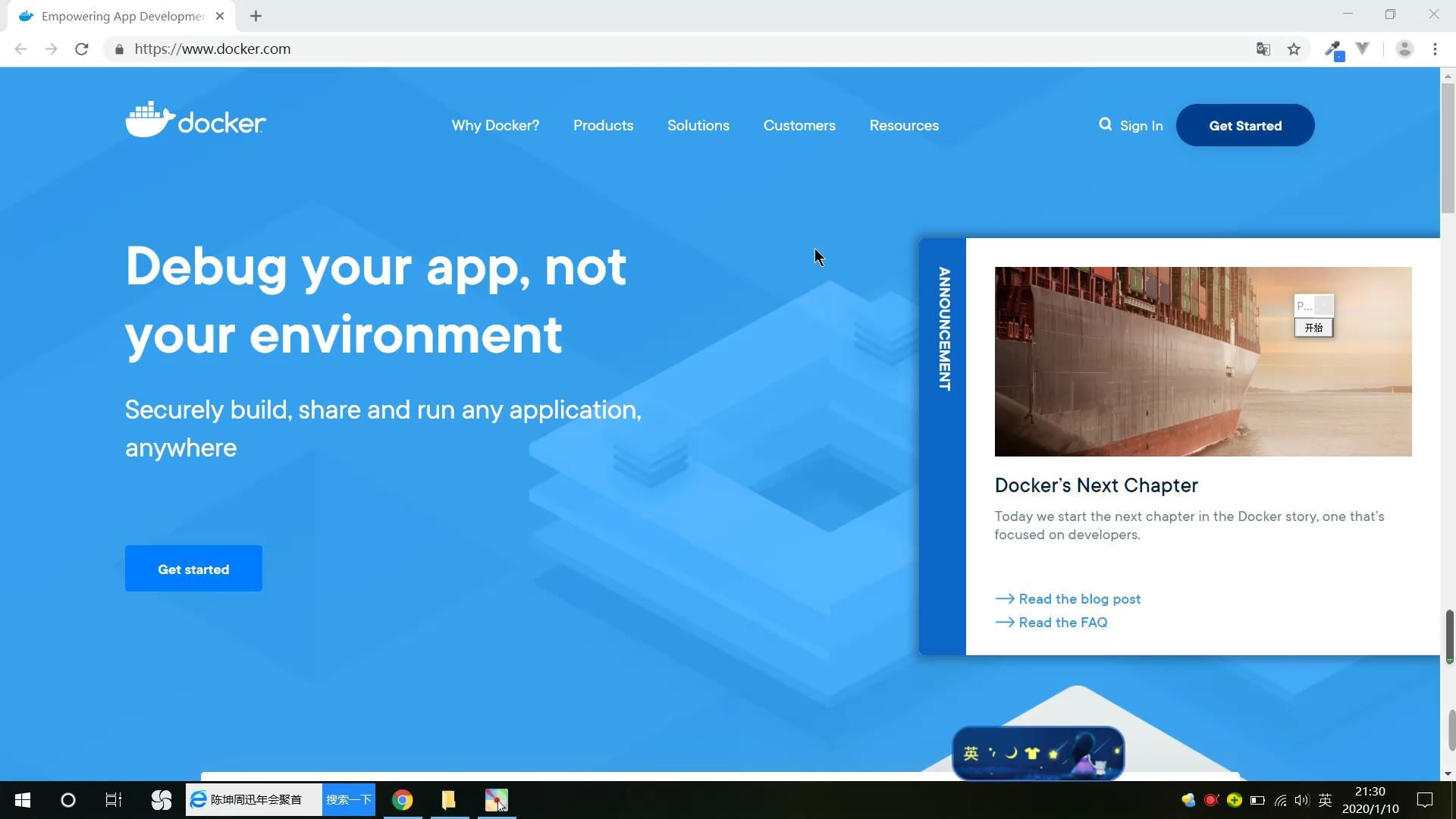Screen dimensions: 1456x819
Task: Click the screen recorder icon in system tray
Action: pos(1210,799)
